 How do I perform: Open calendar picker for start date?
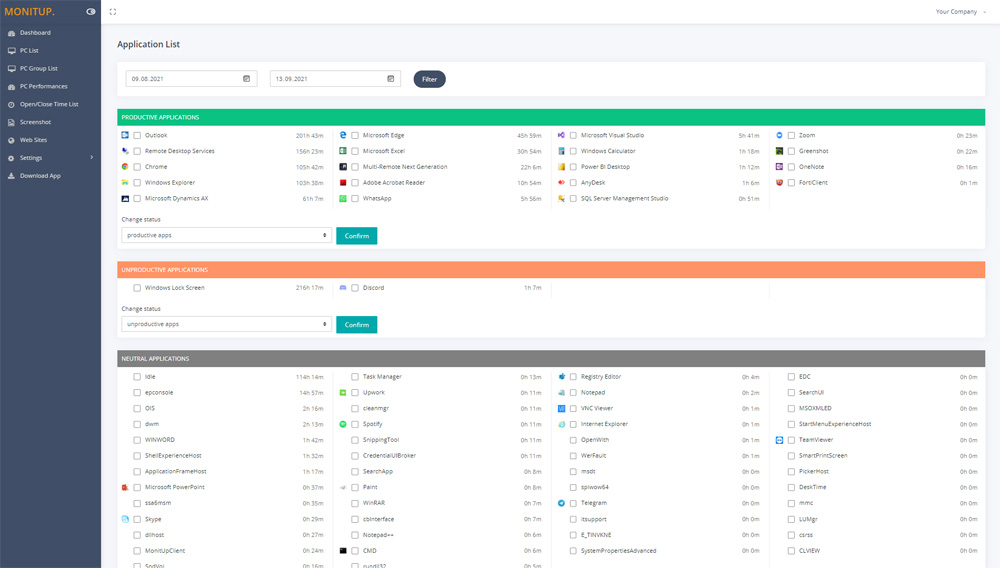pyautogui.click(x=247, y=78)
